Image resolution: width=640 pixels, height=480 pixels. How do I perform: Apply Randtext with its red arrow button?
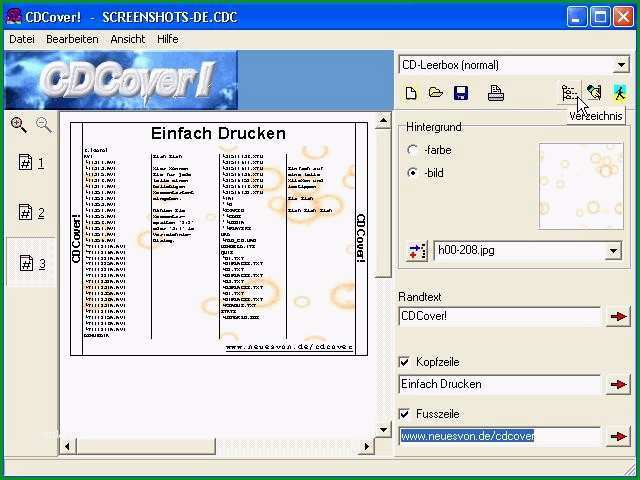pos(618,316)
